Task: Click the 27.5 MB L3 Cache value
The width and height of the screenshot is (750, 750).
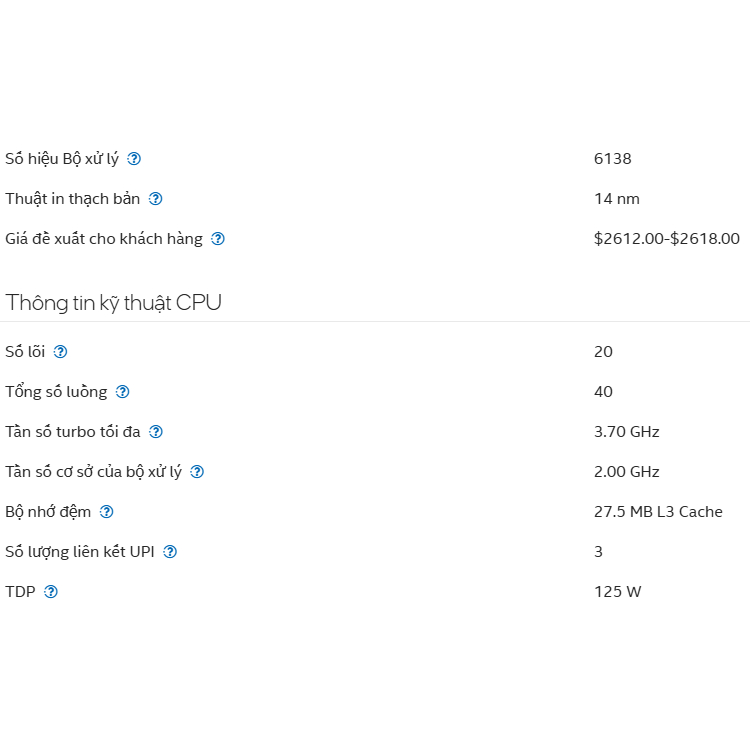Action: (x=657, y=512)
